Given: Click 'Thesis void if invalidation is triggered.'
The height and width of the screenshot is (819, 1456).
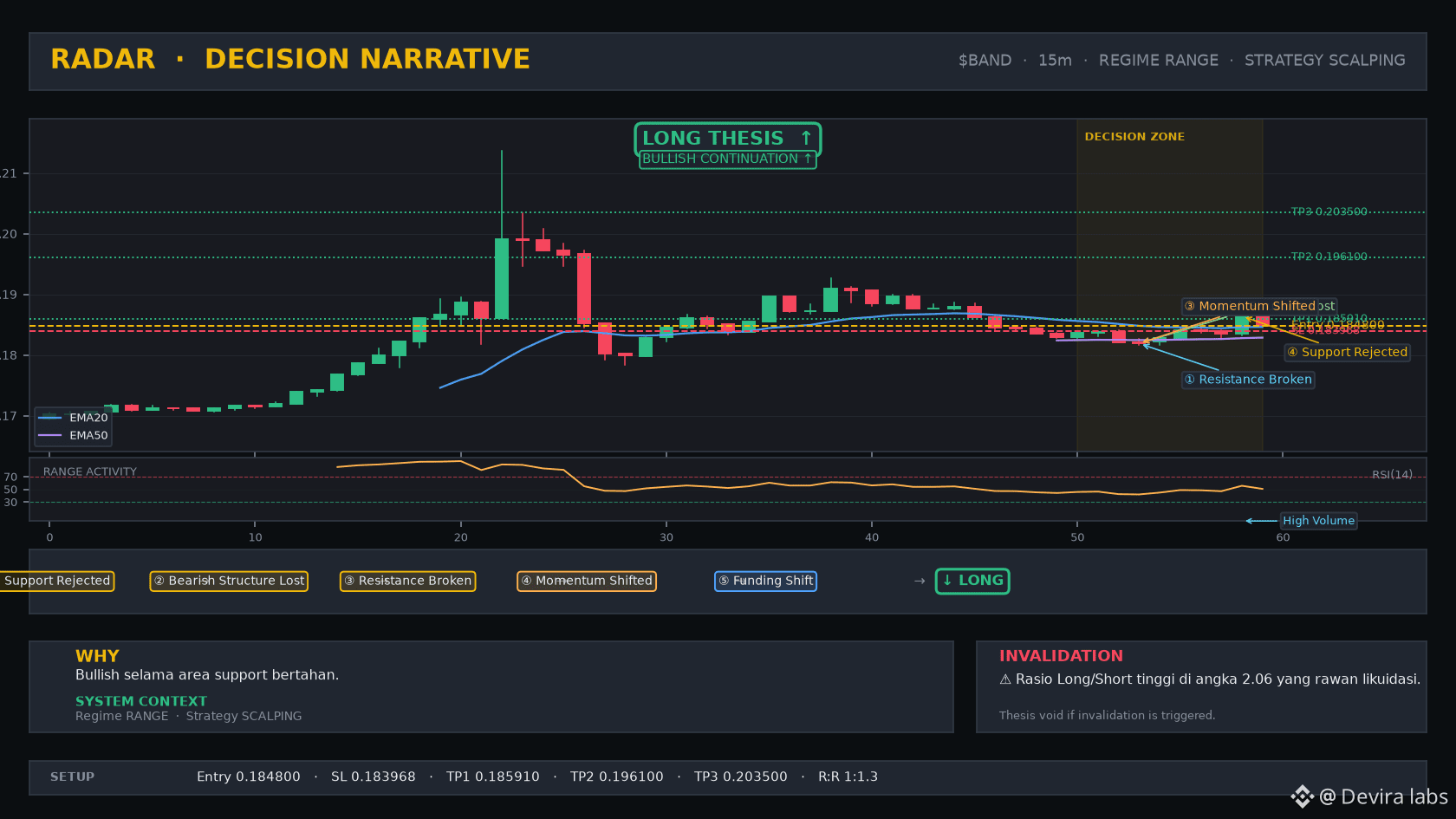Looking at the screenshot, I should click(x=1107, y=716).
